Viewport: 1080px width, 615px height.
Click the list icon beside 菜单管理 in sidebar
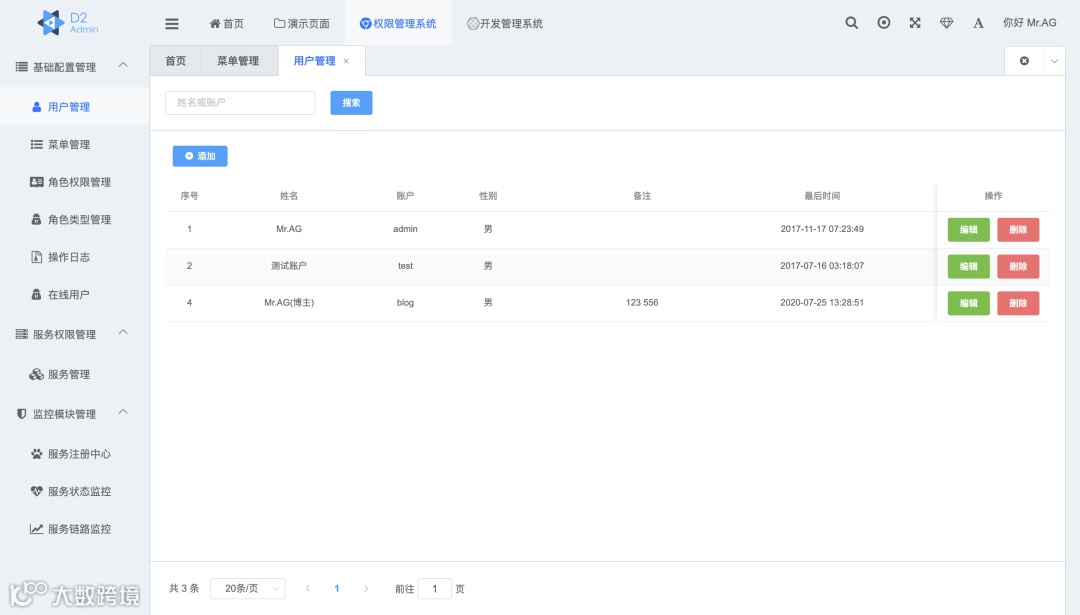(37, 144)
